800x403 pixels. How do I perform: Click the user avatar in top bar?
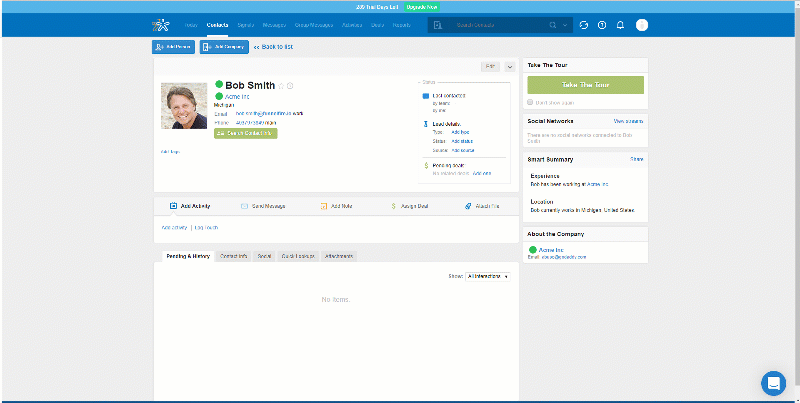[x=642, y=25]
